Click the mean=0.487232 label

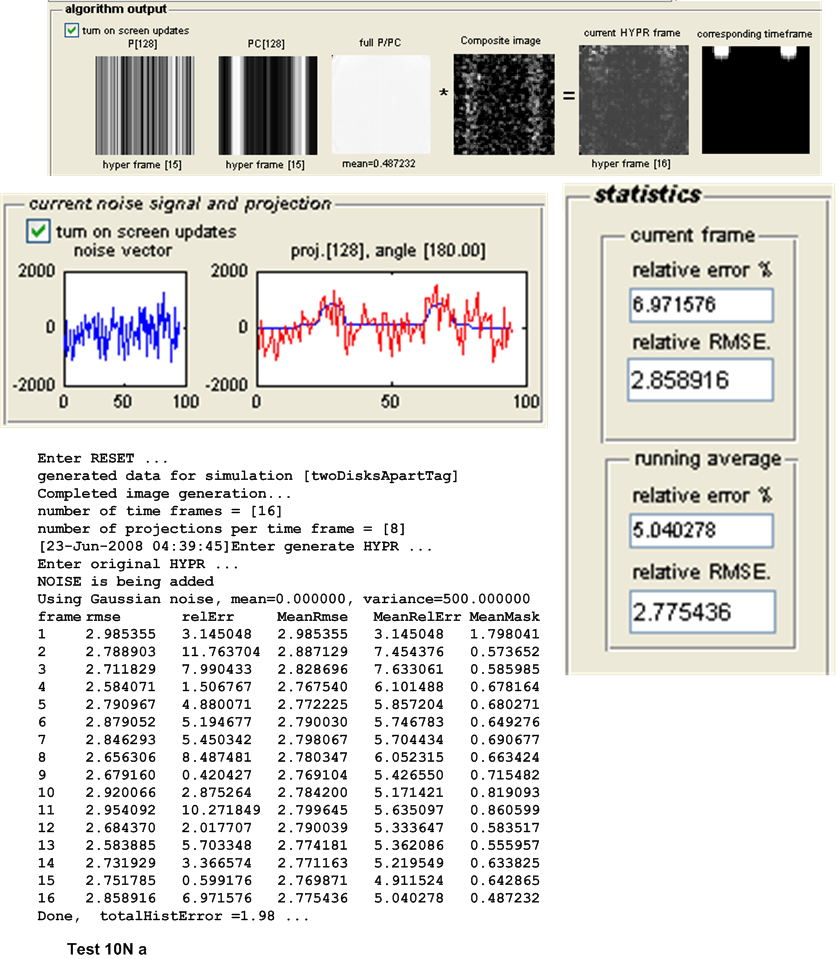coord(380,164)
